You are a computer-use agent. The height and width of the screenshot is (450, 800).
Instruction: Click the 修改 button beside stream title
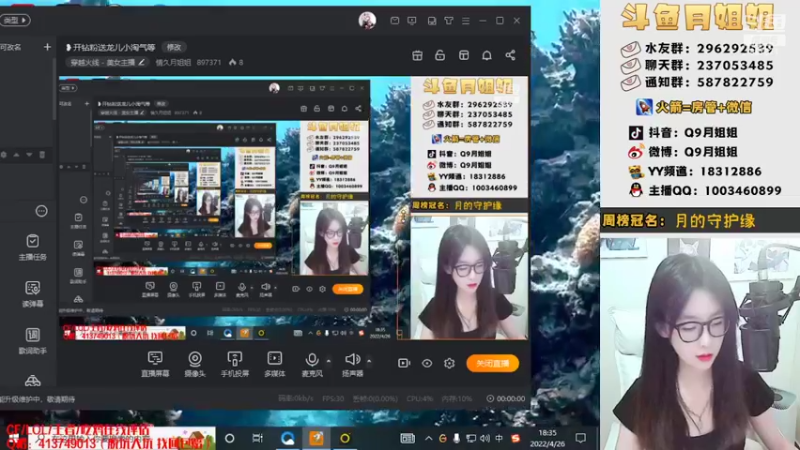174,47
